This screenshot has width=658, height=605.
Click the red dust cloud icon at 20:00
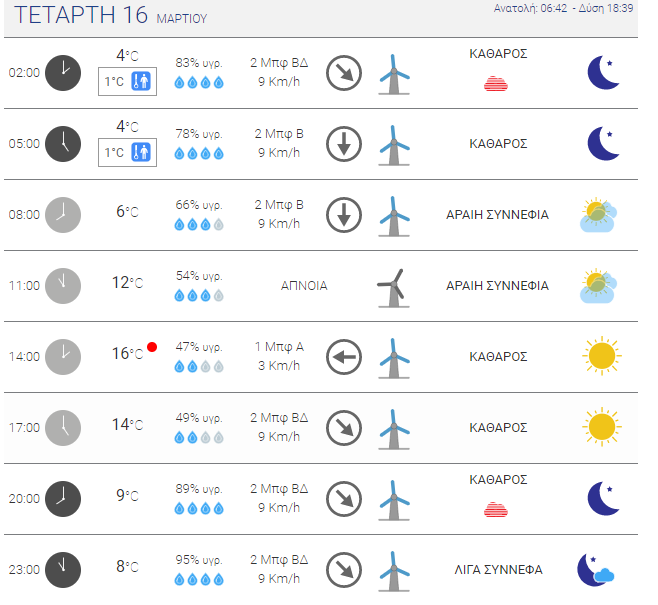pyautogui.click(x=496, y=509)
